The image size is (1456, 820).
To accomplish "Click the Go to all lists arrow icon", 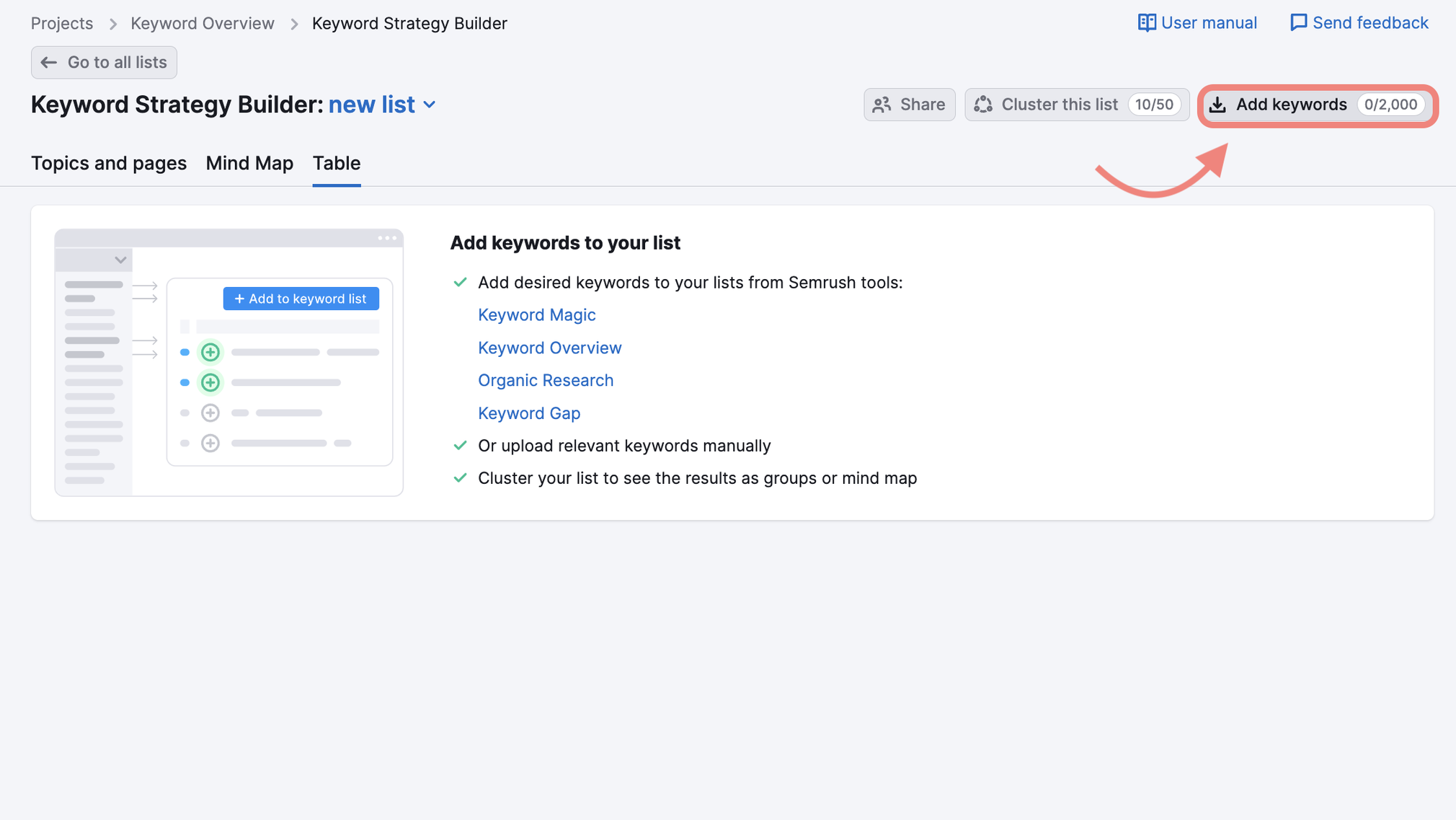I will [48, 62].
